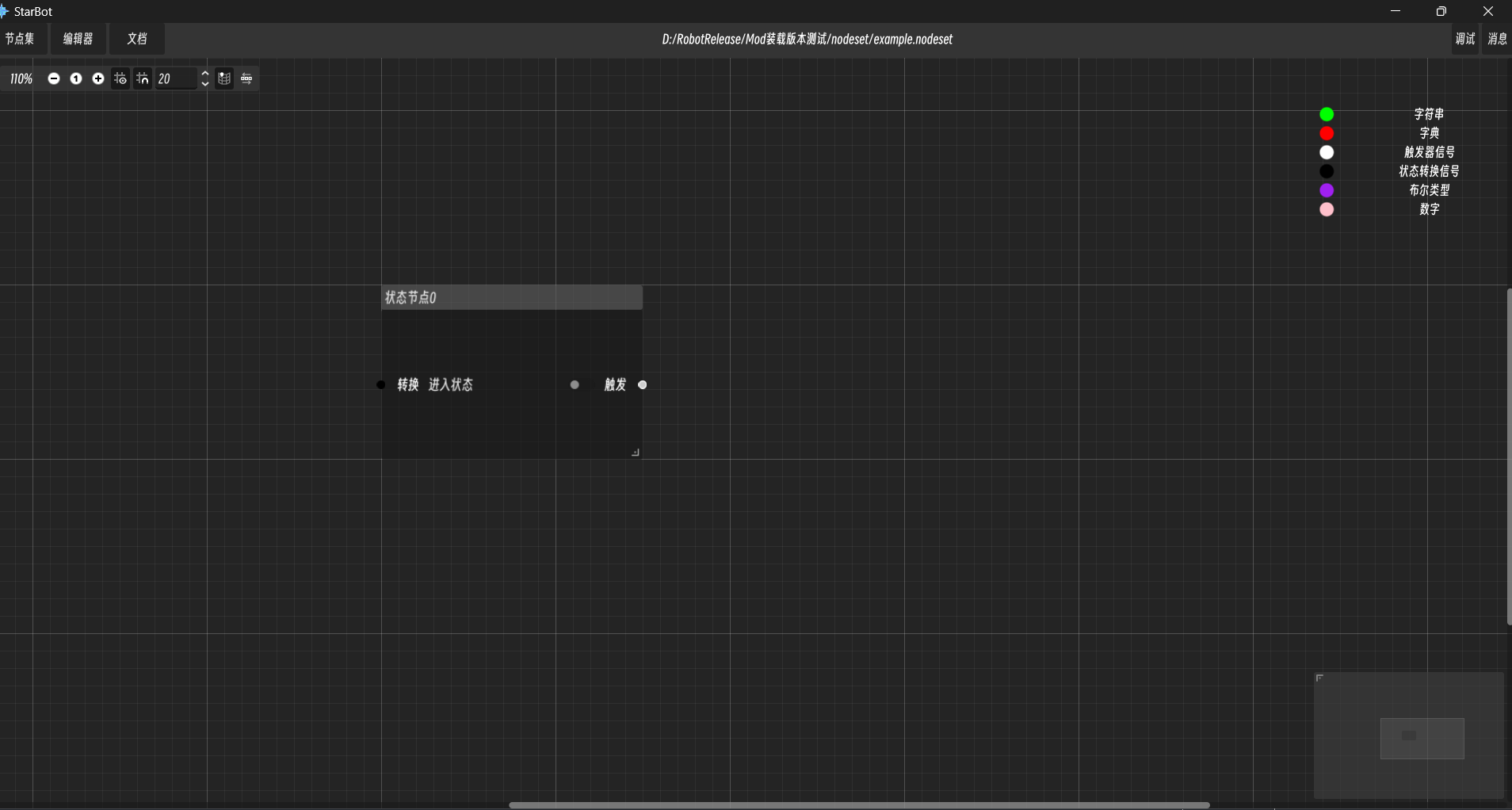Click the white 触发 output port
The image size is (1512, 810).
(643, 385)
